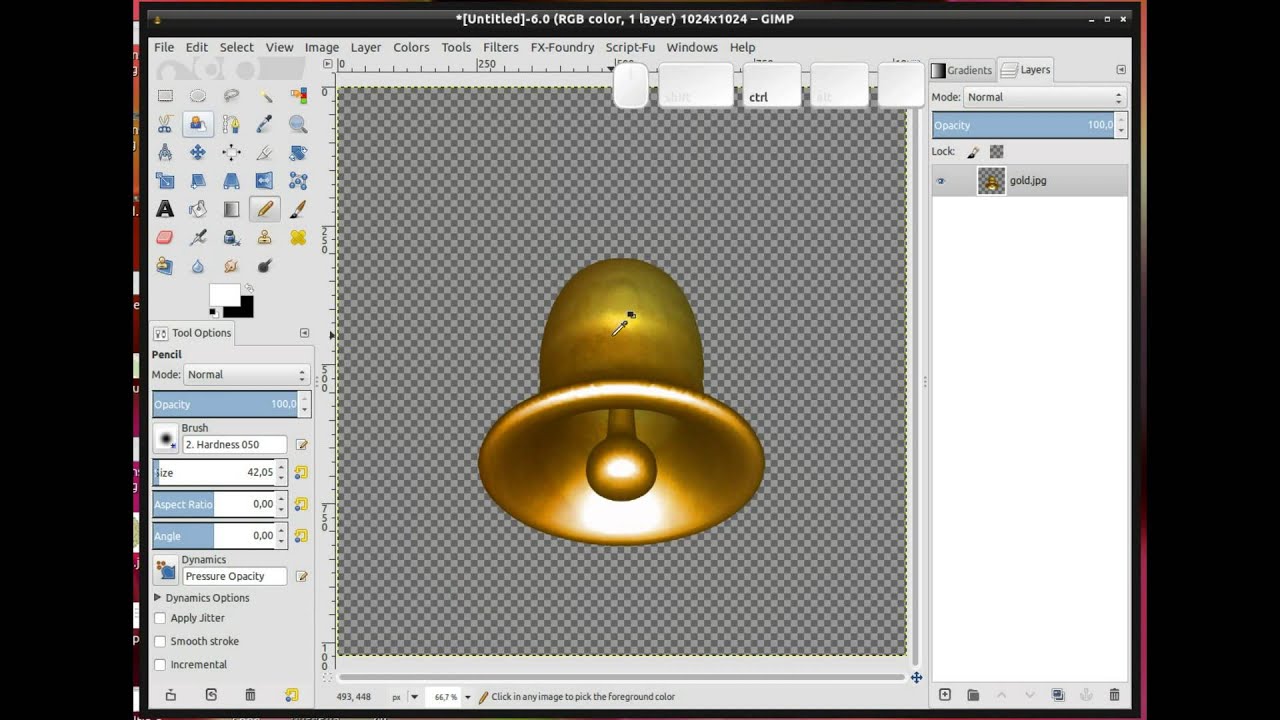Create a new layer group
This screenshot has width=1280, height=720.
(x=973, y=695)
